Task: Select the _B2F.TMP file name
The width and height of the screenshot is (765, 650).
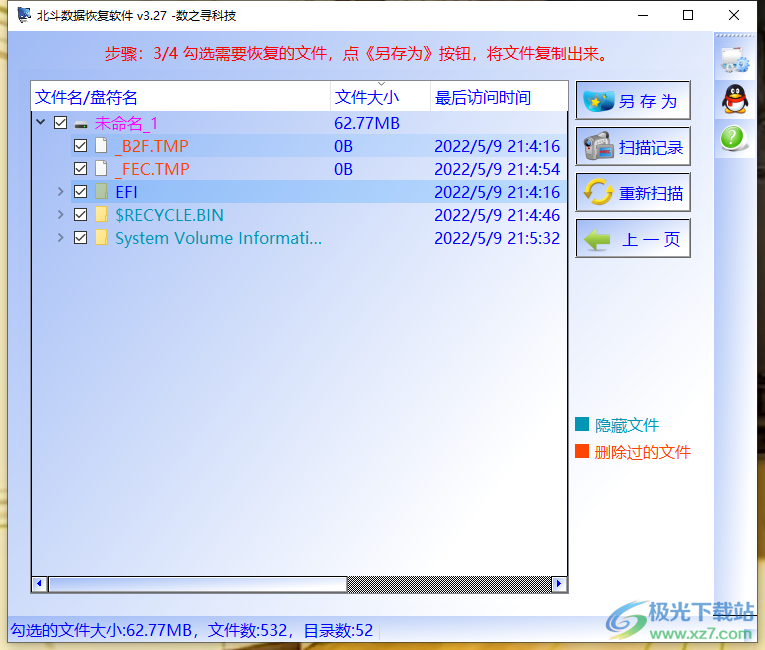Action: point(152,146)
